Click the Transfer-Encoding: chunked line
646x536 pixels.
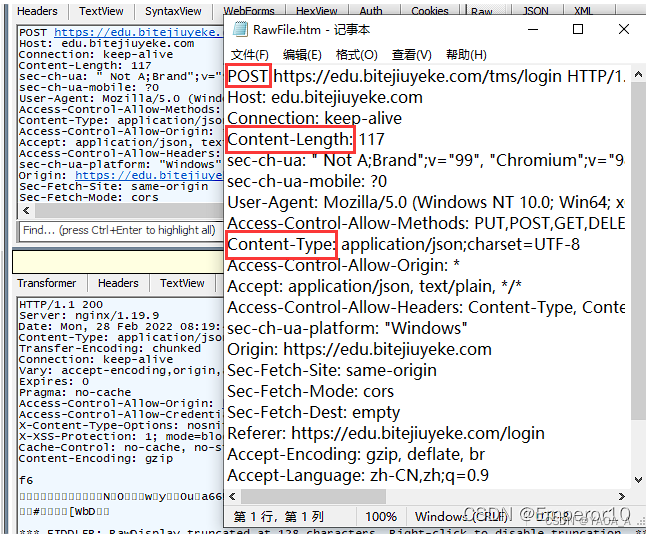click(110, 349)
